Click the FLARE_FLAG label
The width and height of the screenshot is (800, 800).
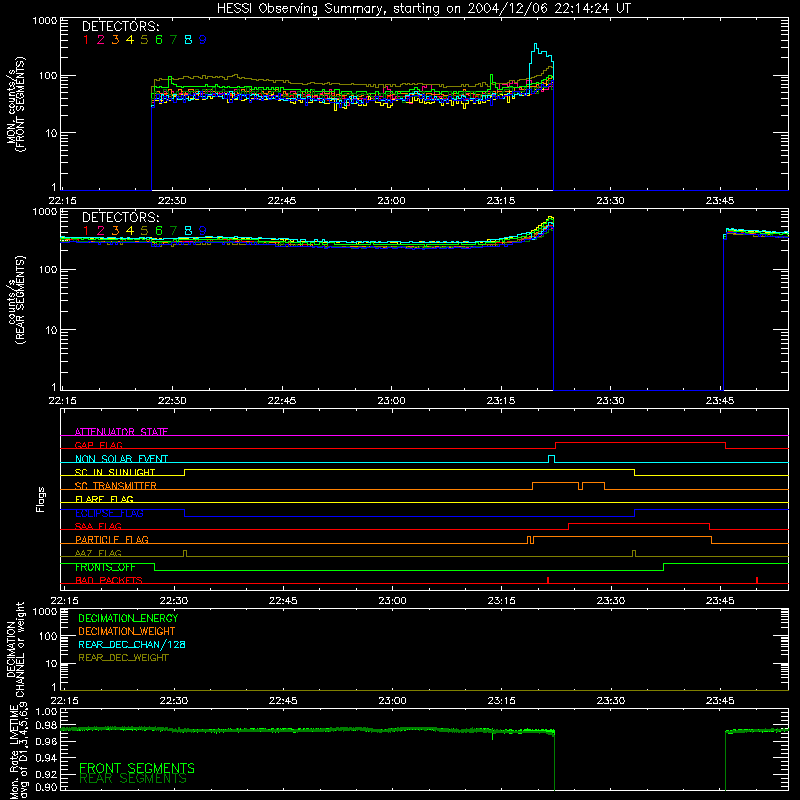point(104,499)
